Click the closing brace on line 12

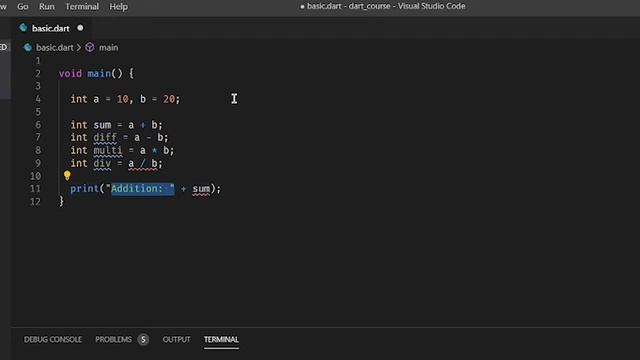tap(62, 201)
